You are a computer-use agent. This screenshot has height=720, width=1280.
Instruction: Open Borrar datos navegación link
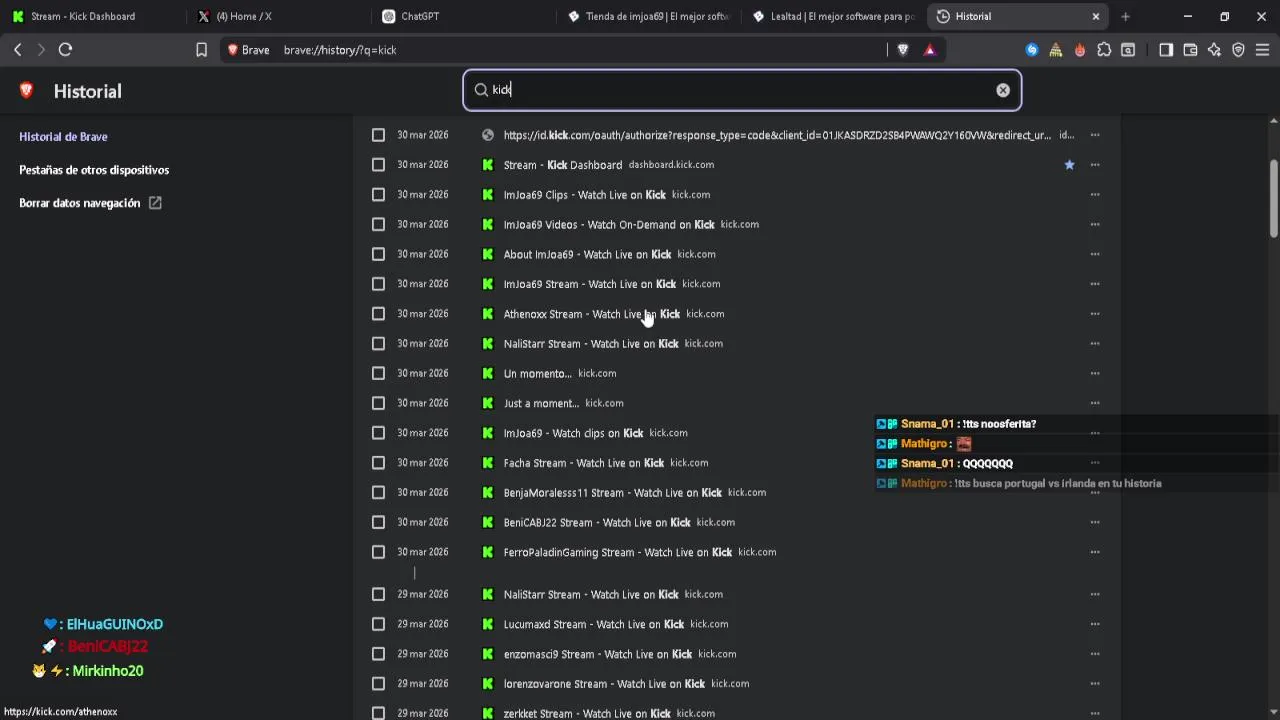[x=90, y=203]
